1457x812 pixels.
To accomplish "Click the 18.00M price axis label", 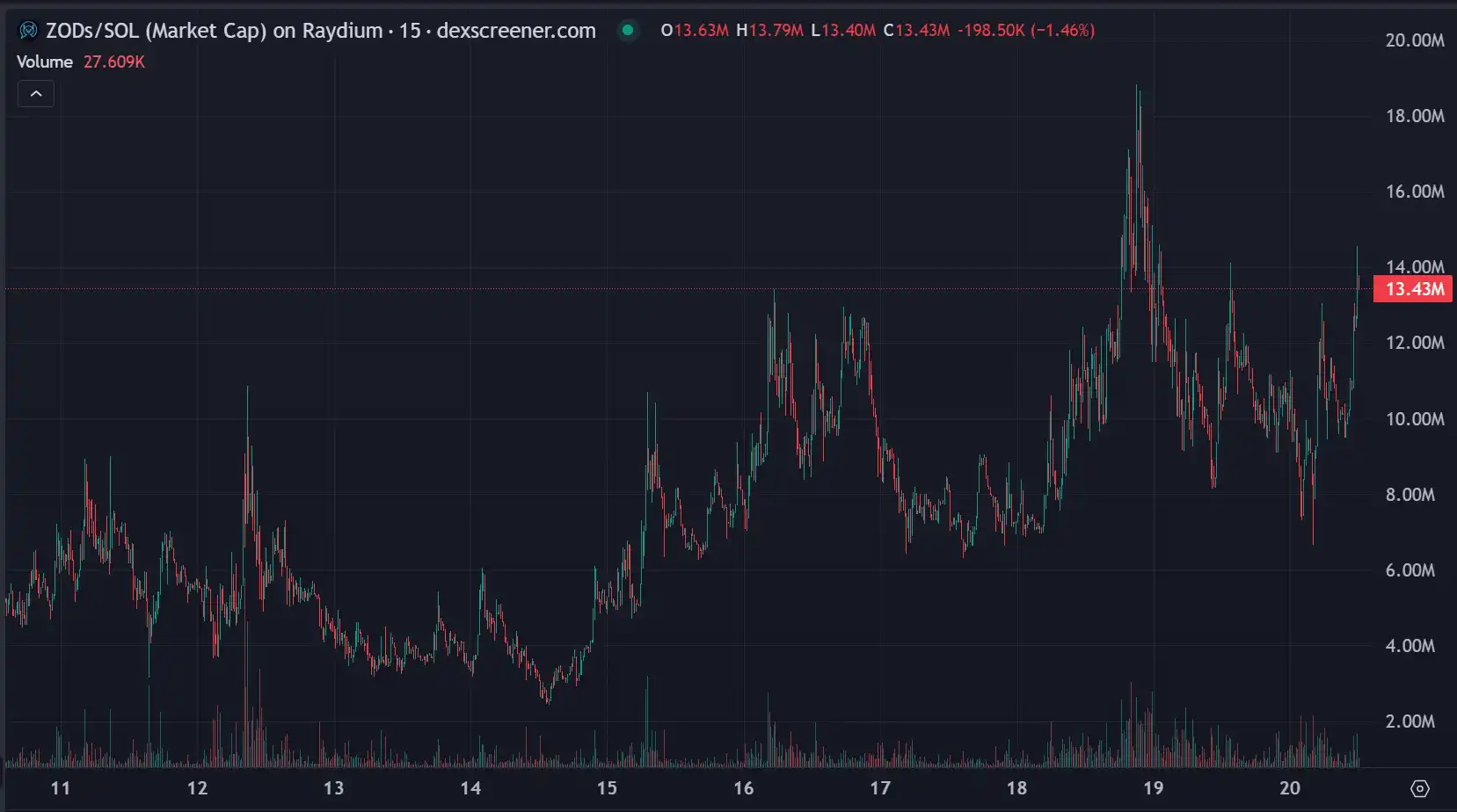I will point(1414,116).
